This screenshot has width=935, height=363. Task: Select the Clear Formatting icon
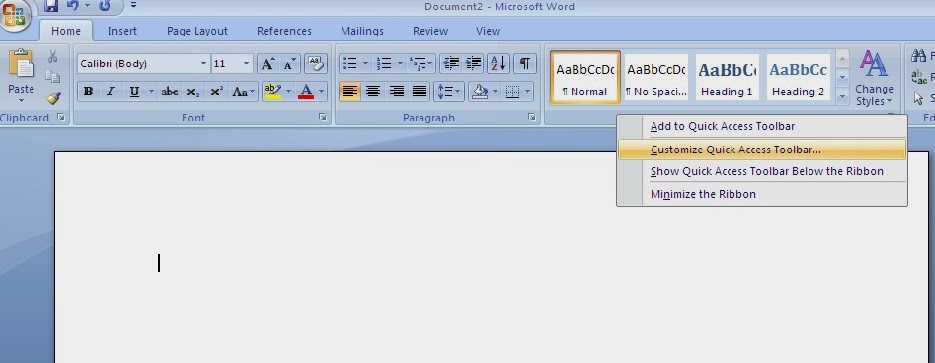coord(316,64)
